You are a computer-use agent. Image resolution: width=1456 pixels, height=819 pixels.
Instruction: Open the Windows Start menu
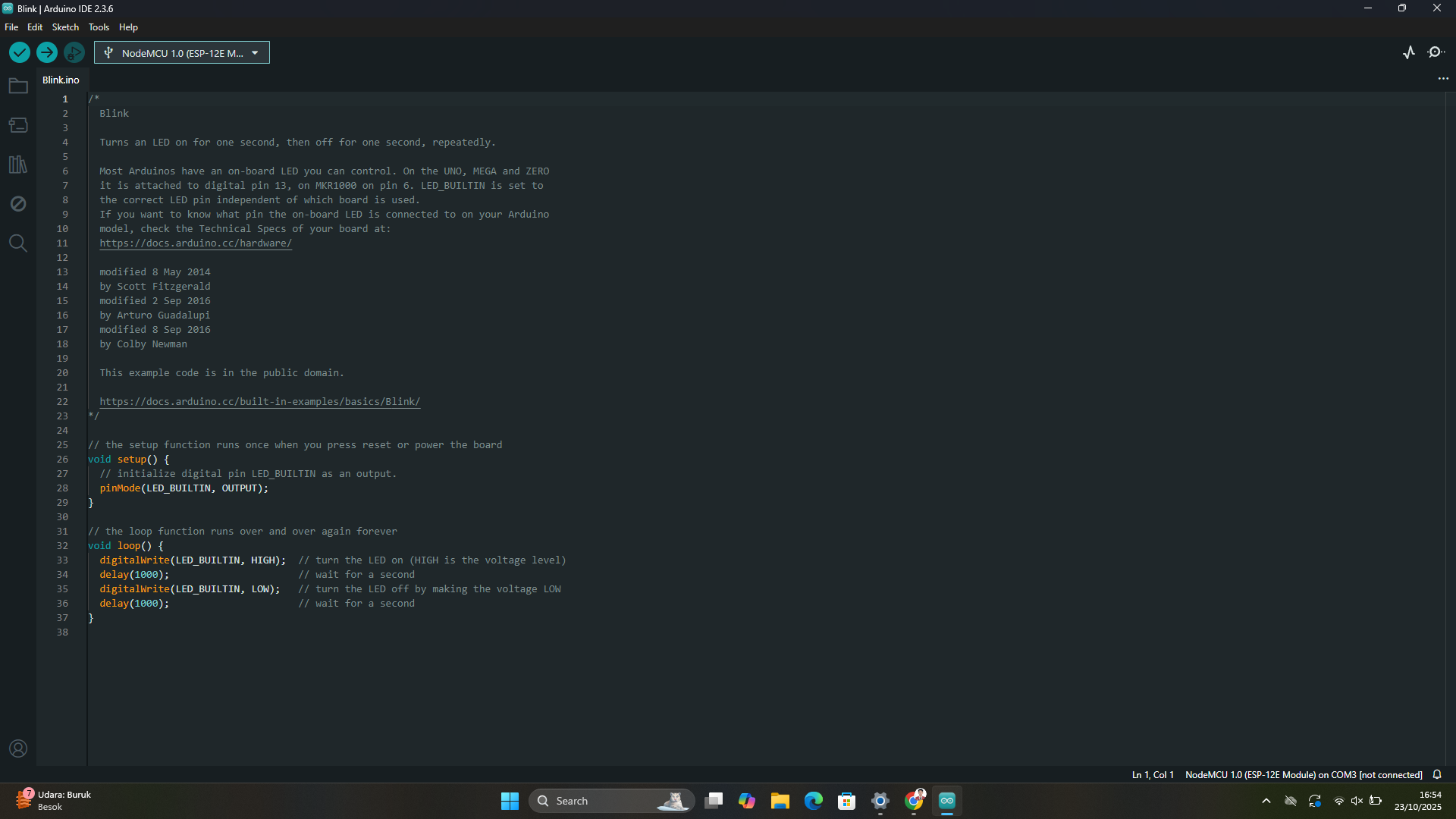[510, 801]
